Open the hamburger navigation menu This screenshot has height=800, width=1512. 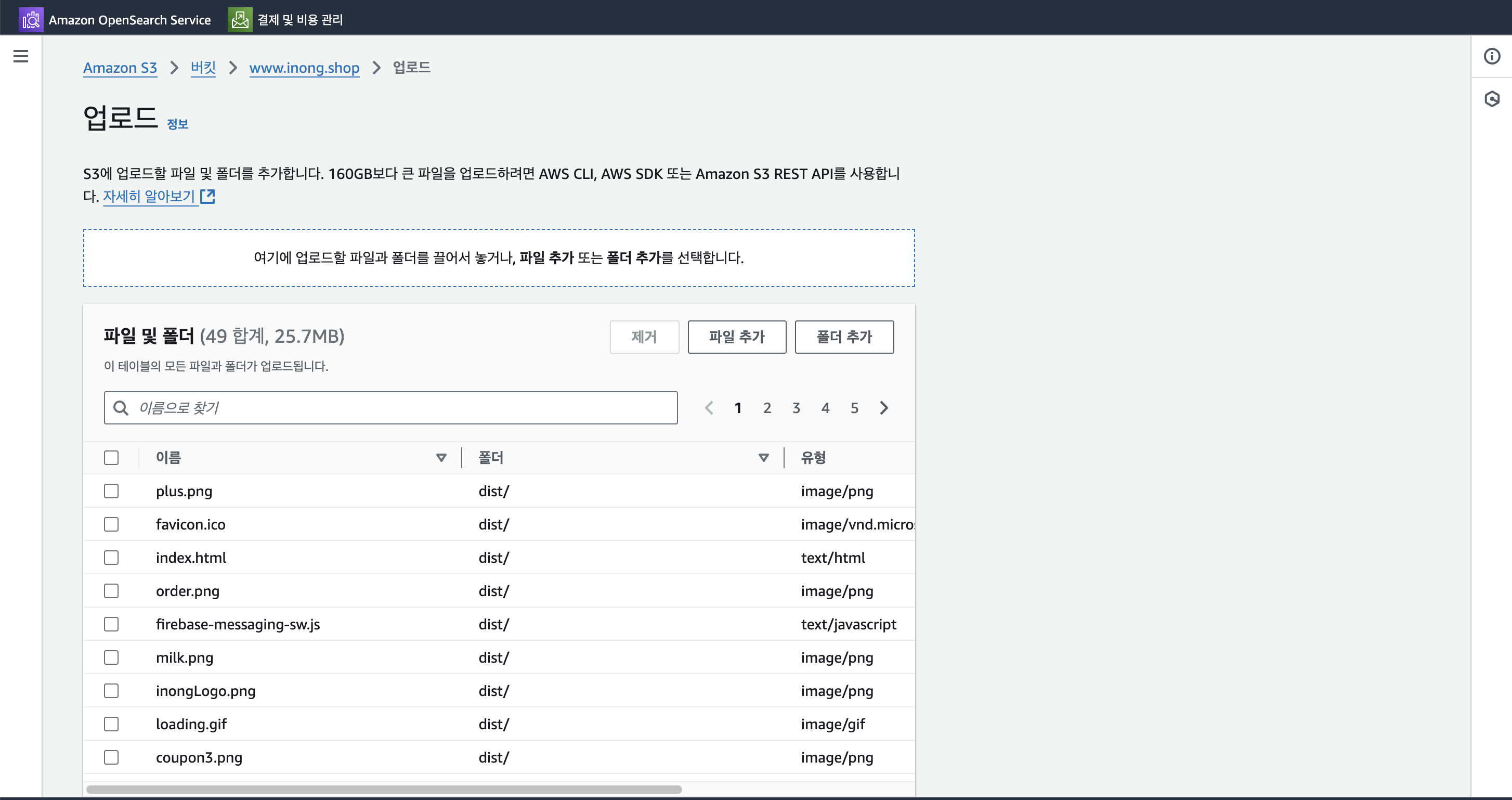(21, 56)
